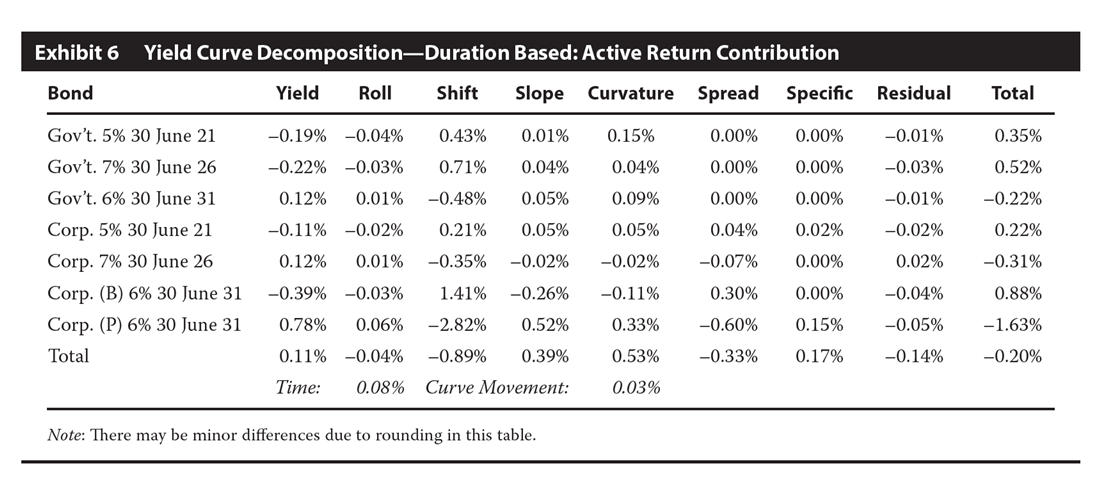Click the Total column header
This screenshot has height=487, width=1100.
click(x=1012, y=94)
